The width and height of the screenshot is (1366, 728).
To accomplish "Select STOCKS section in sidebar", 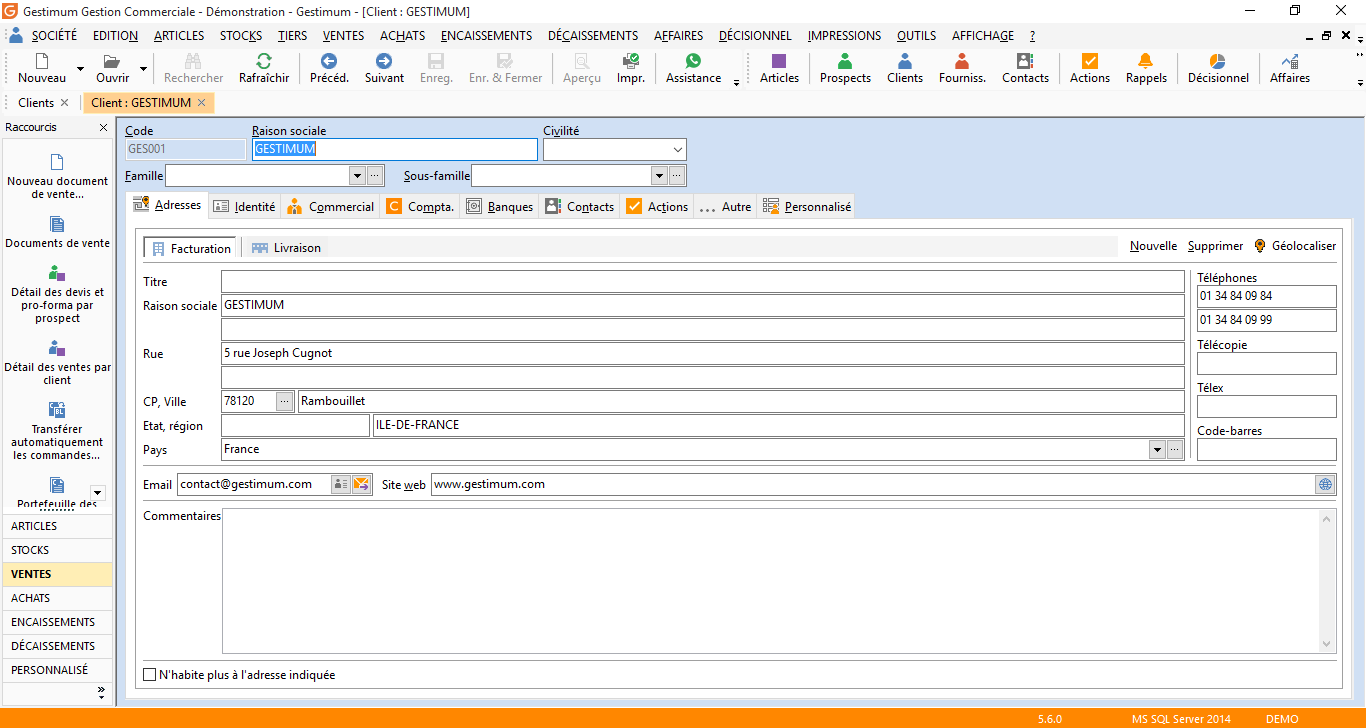I will tap(57, 550).
